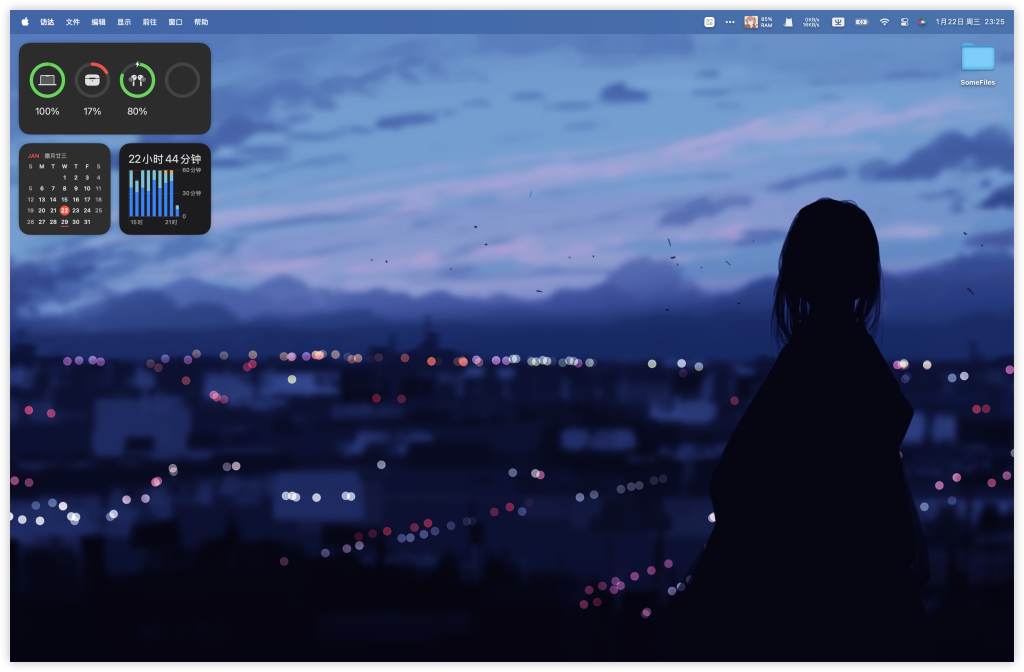1024x672 pixels.
Task: Open the 前往 menu
Action: 150,22
